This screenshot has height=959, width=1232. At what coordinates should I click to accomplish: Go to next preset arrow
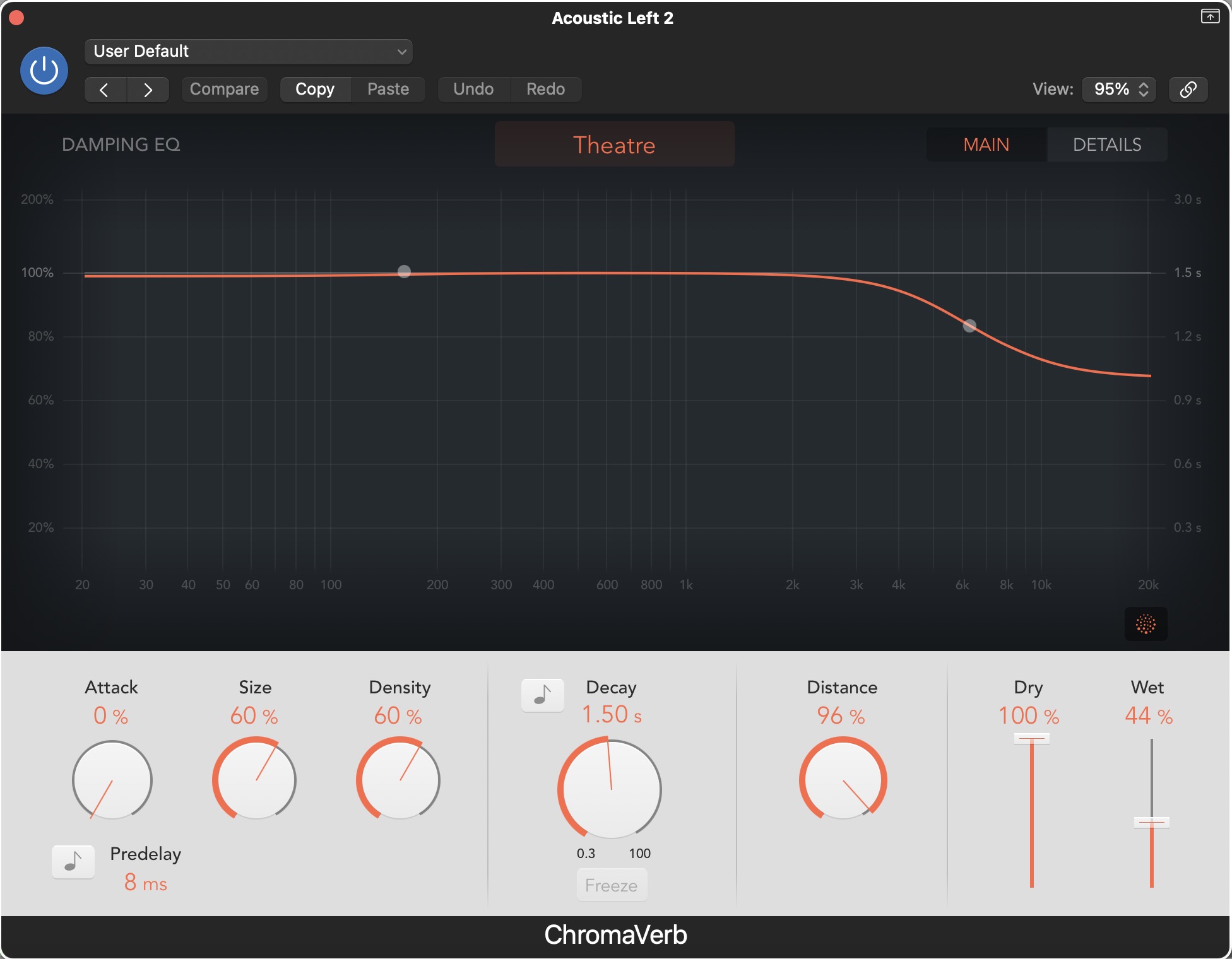click(148, 90)
